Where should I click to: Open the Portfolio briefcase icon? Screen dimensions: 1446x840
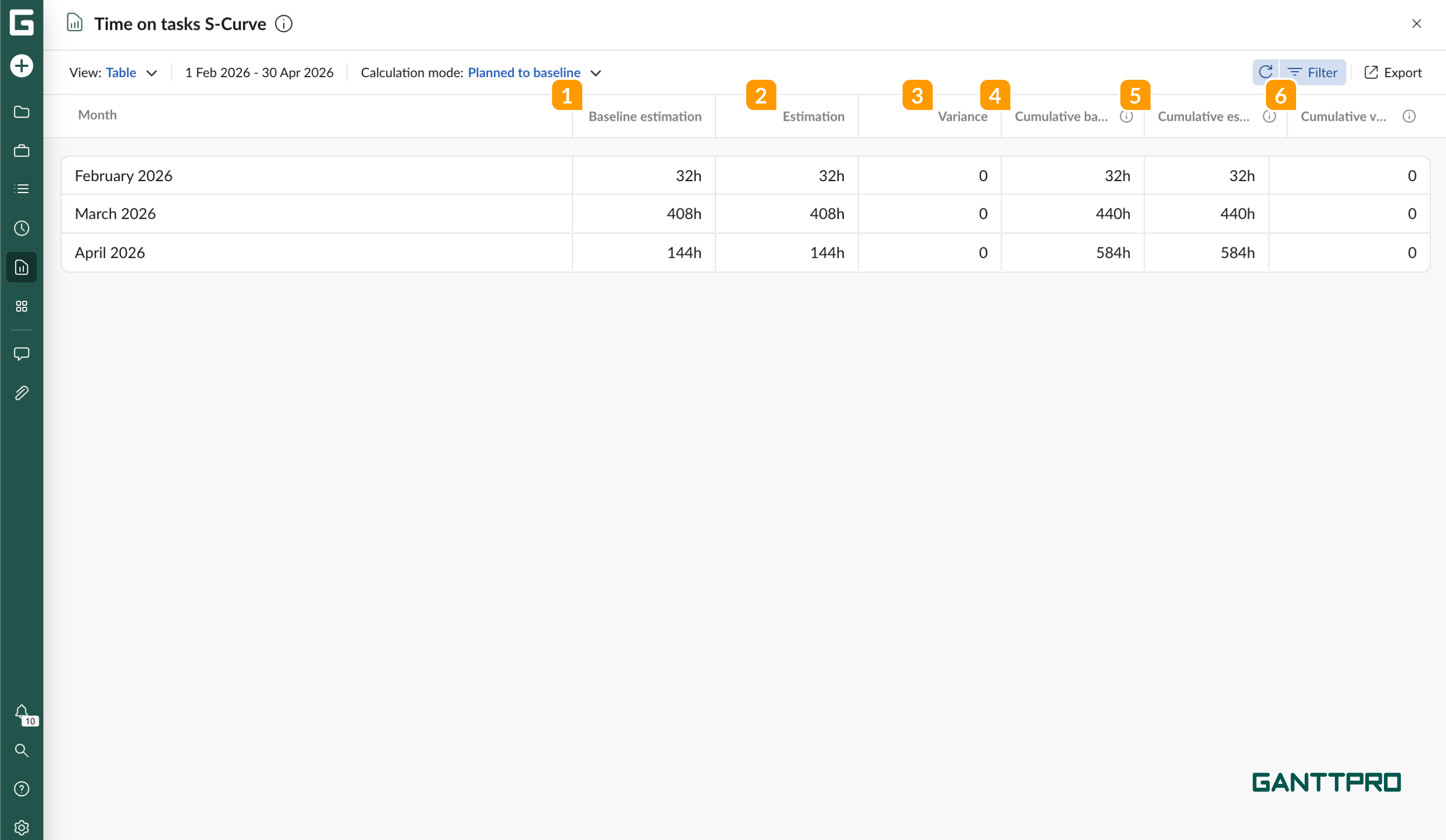point(21,150)
